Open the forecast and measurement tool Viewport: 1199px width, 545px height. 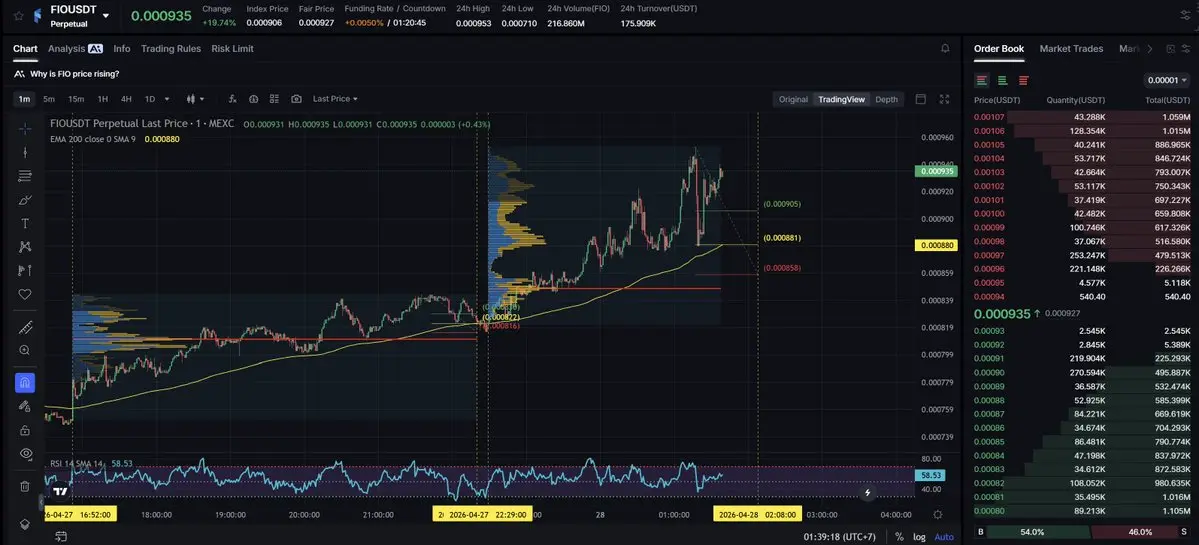pyautogui.click(x=24, y=270)
